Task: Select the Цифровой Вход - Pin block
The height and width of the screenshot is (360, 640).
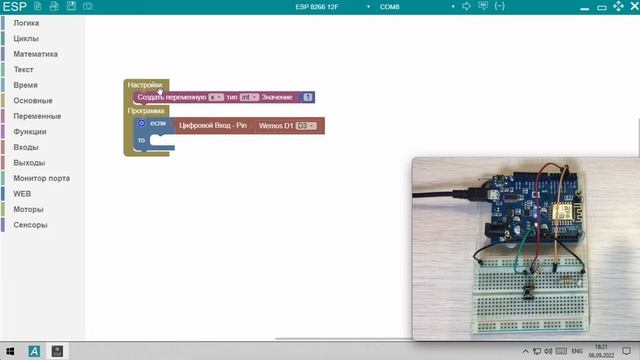Action: (213, 125)
